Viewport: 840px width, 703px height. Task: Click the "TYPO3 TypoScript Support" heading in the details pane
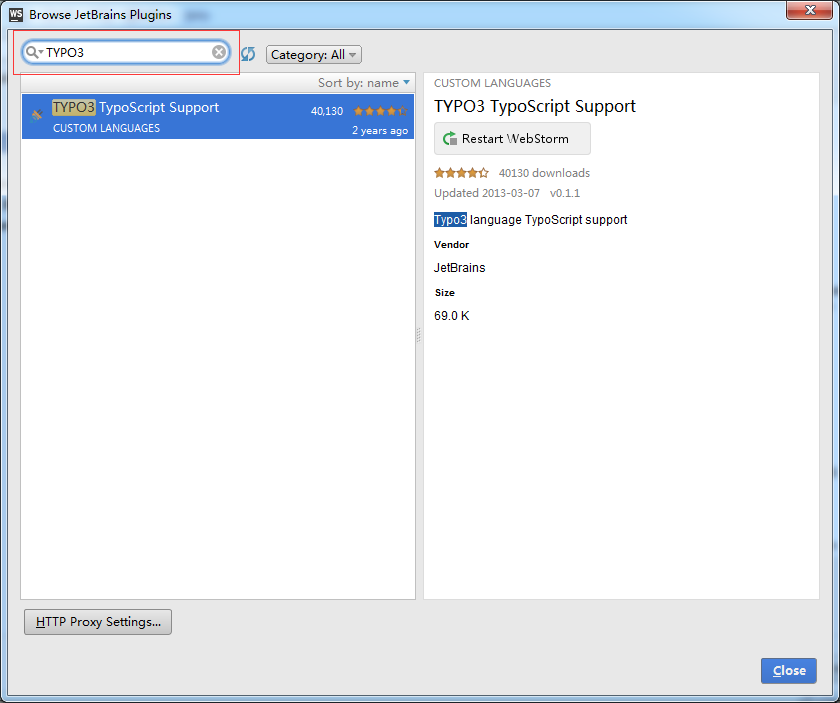(x=535, y=106)
